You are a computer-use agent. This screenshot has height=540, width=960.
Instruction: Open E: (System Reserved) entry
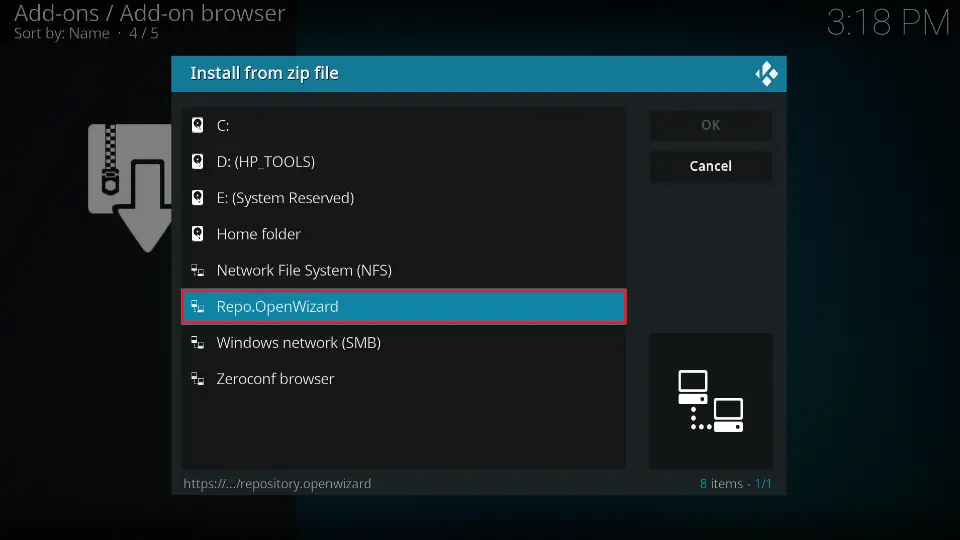(403, 198)
